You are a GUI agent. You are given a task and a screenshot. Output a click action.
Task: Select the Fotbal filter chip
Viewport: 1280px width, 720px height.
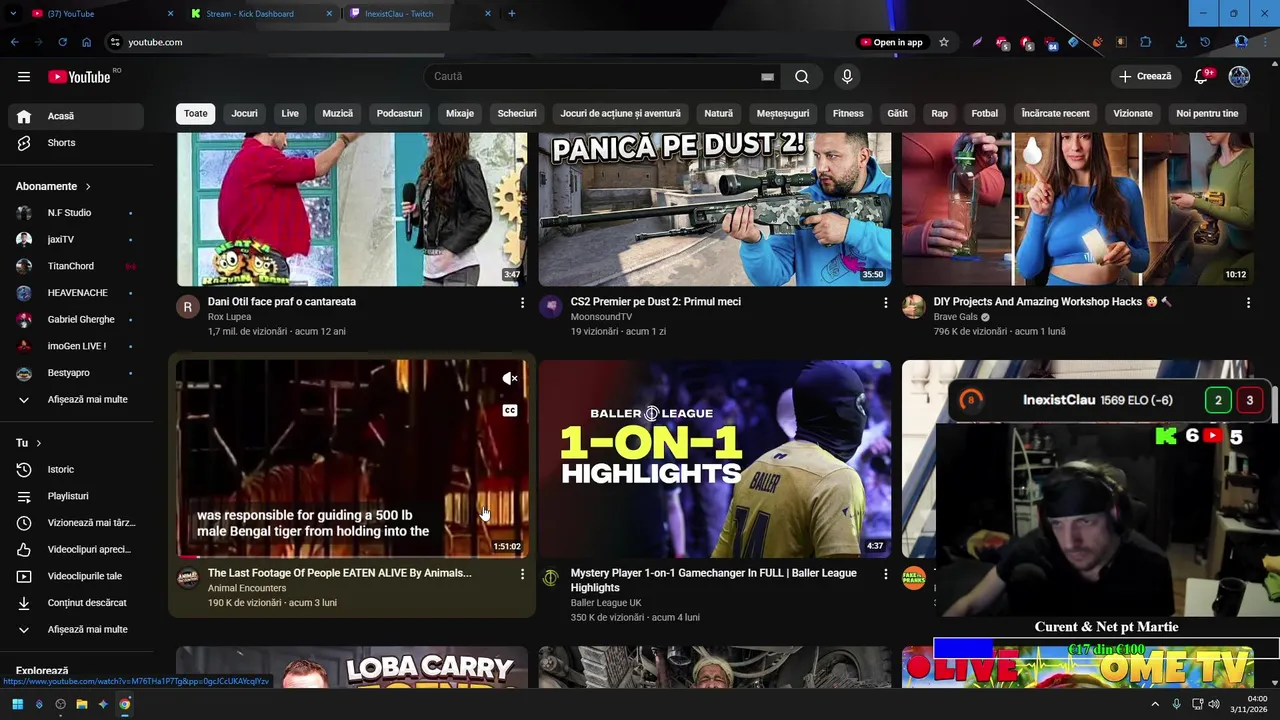coord(985,114)
